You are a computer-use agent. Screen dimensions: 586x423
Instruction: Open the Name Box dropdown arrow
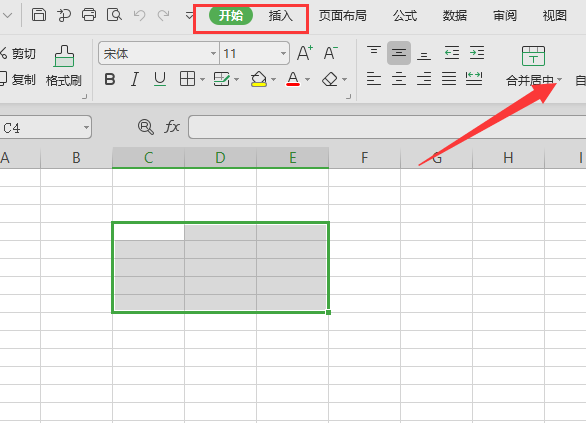[86, 127]
